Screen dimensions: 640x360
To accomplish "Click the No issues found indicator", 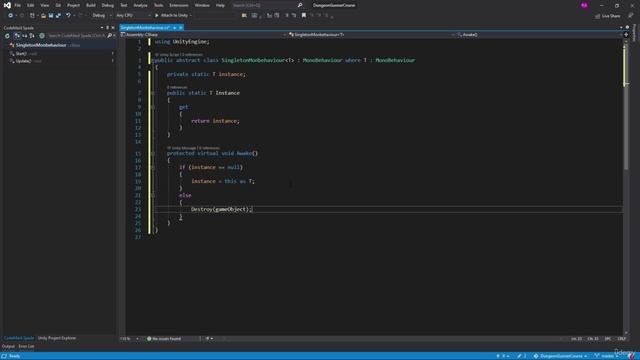I will [164, 339].
